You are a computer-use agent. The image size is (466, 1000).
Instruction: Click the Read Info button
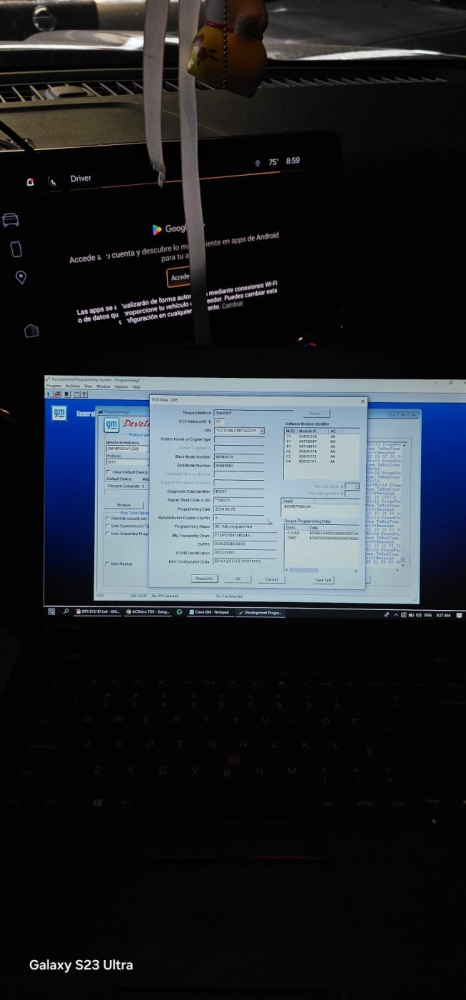pos(205,578)
